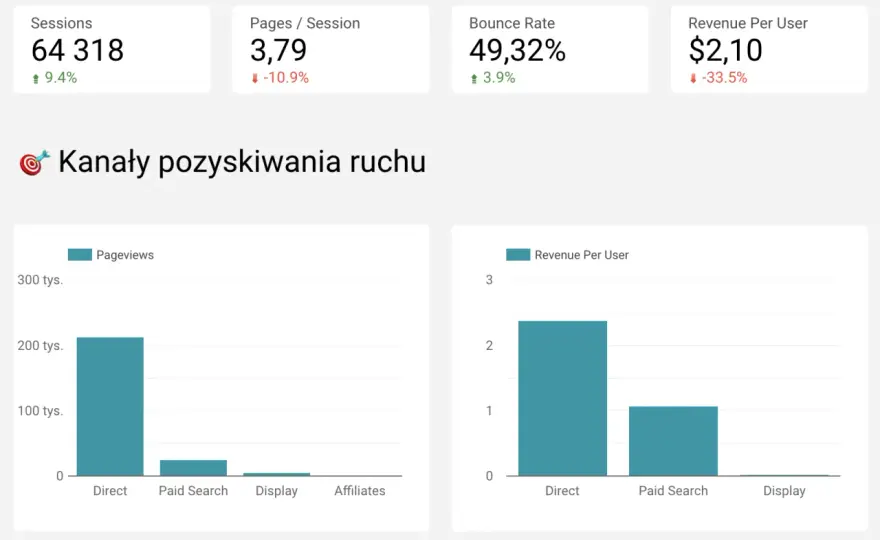Click the Revenue Per User scorecard label
This screenshot has height=540, width=880.
pos(748,23)
